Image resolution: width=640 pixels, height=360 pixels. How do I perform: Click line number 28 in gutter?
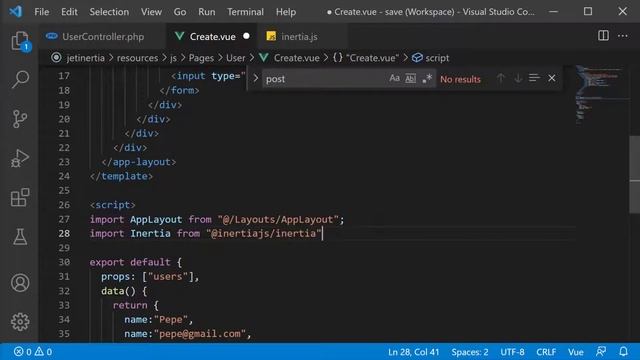[x=64, y=233]
